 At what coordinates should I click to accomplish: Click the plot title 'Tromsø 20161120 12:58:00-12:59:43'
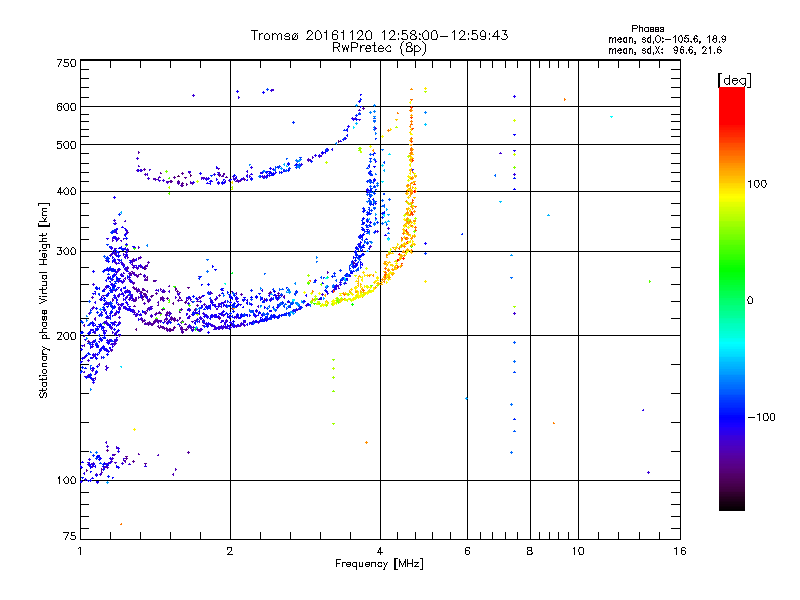click(x=379, y=35)
